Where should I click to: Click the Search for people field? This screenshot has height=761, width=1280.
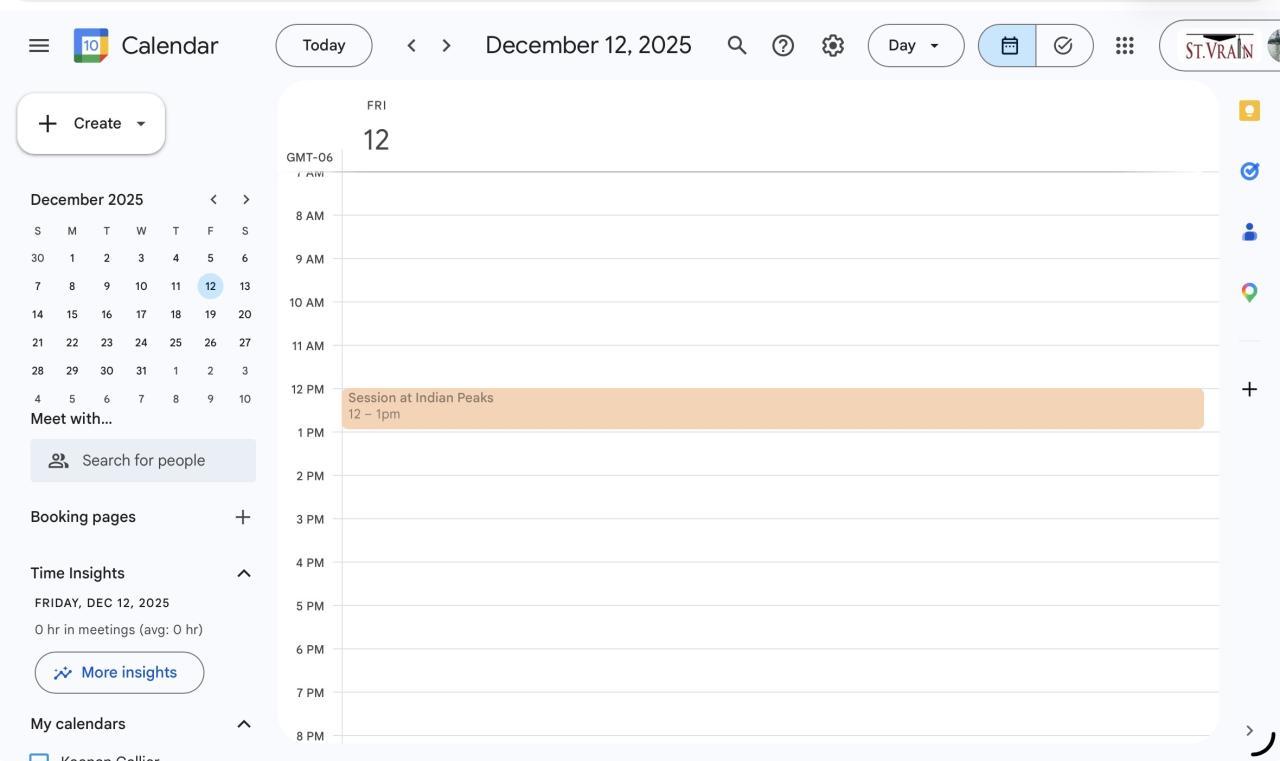(x=143, y=460)
